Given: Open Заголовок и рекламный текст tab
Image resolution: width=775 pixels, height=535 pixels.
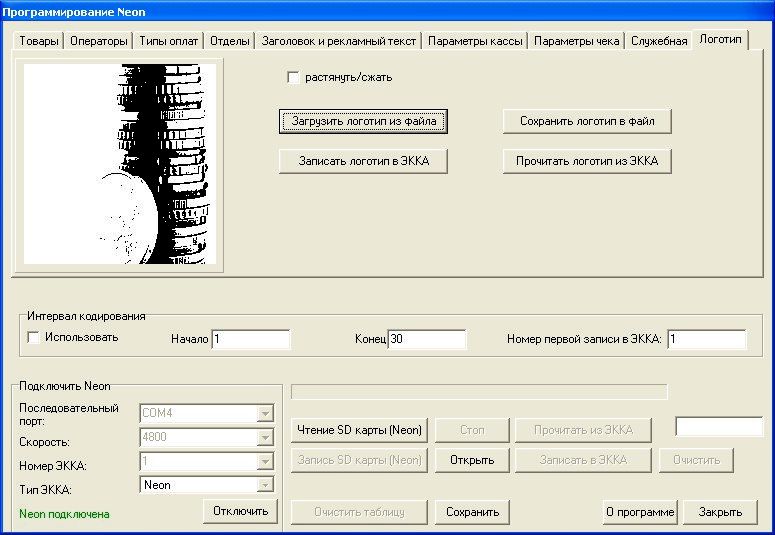Looking at the screenshot, I should pyautogui.click(x=339, y=41).
